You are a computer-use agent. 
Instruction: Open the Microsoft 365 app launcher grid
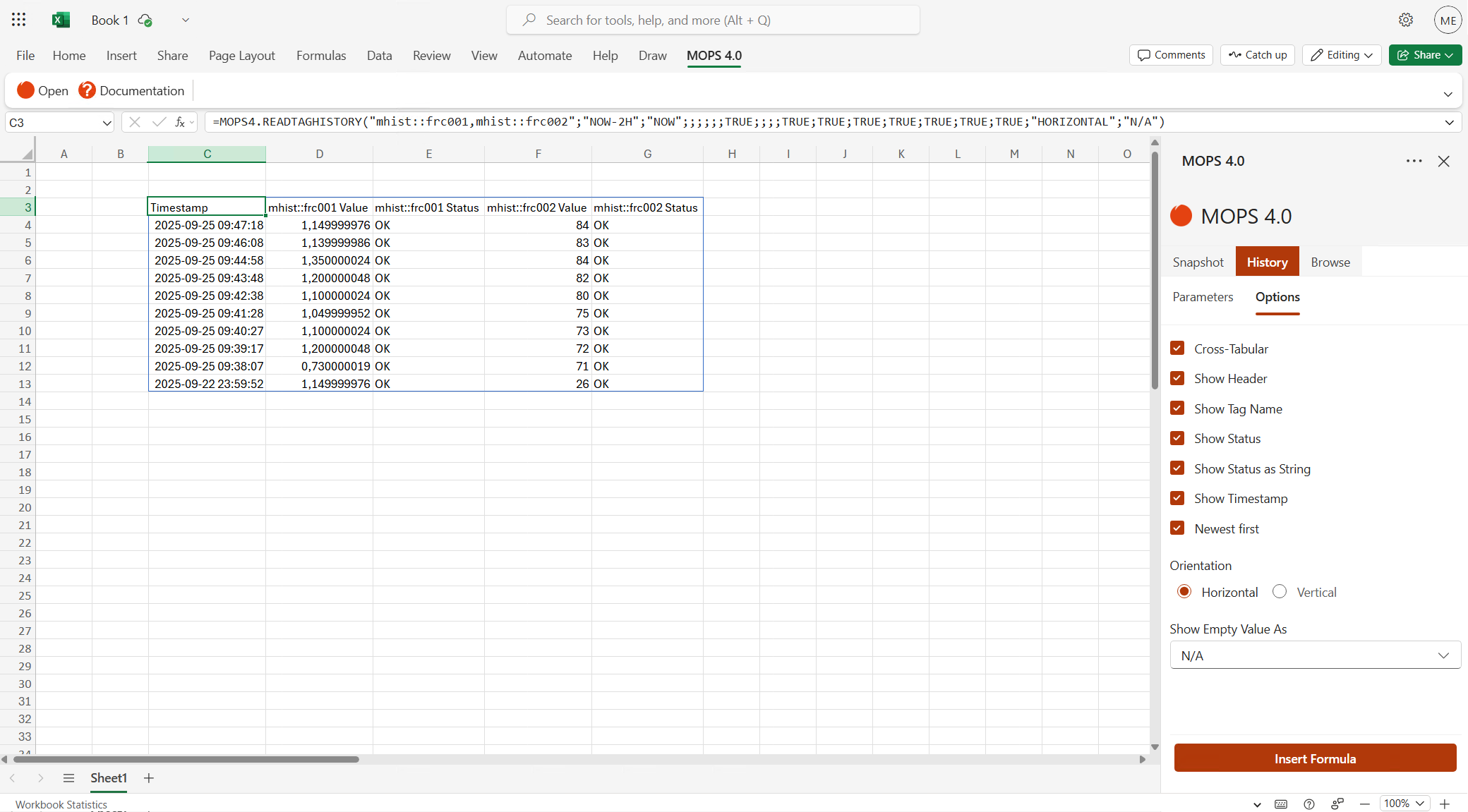coord(18,20)
